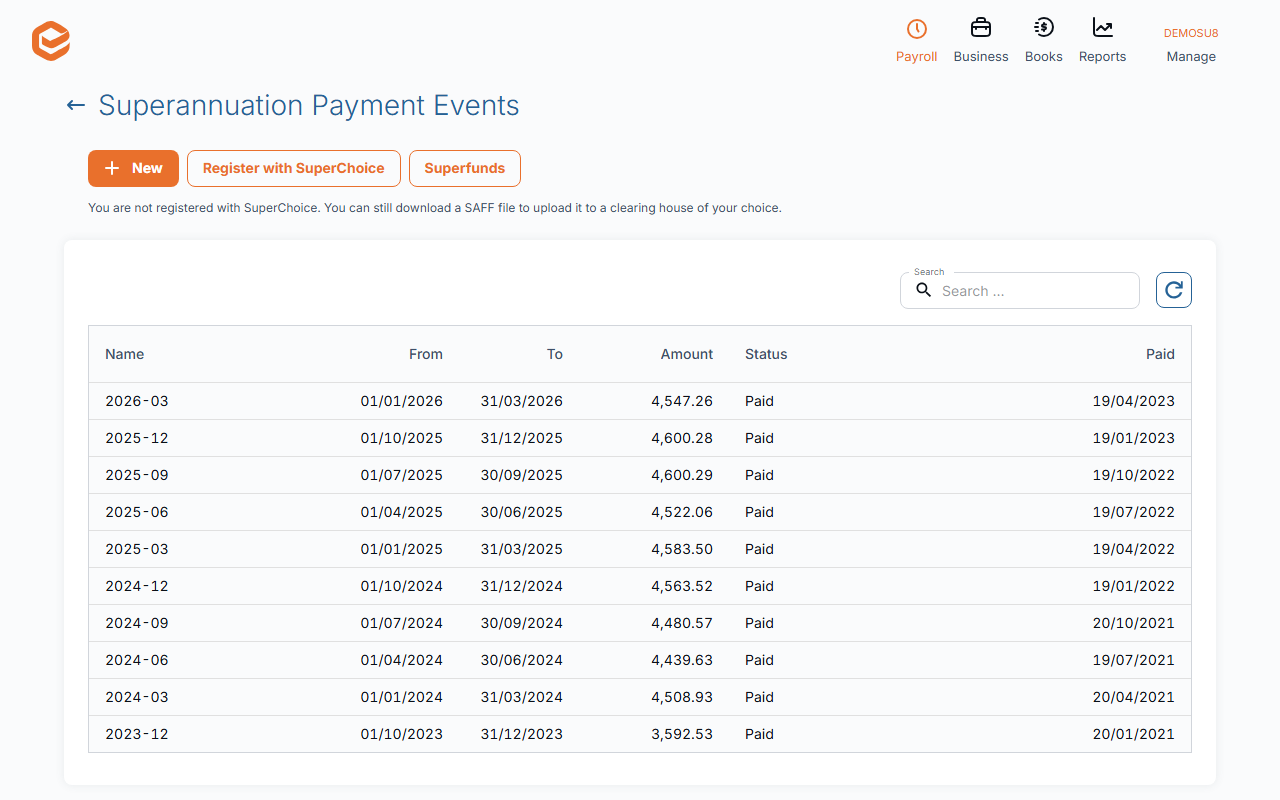Click paid date 20/10/2021
The image size is (1280, 800).
coord(1134,623)
